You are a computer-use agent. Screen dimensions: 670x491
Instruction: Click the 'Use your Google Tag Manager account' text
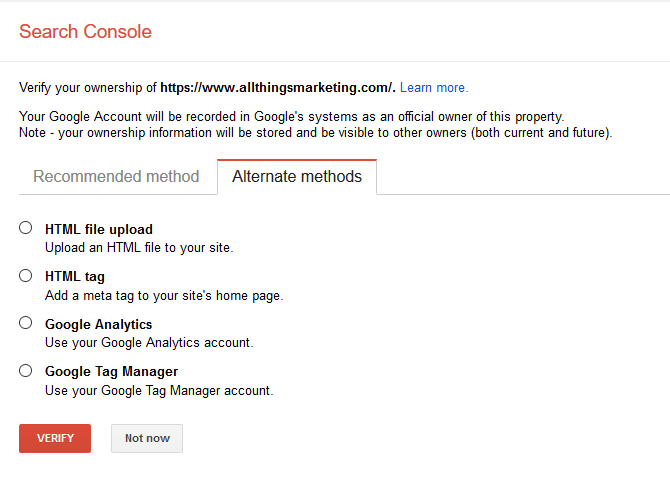tap(159, 391)
